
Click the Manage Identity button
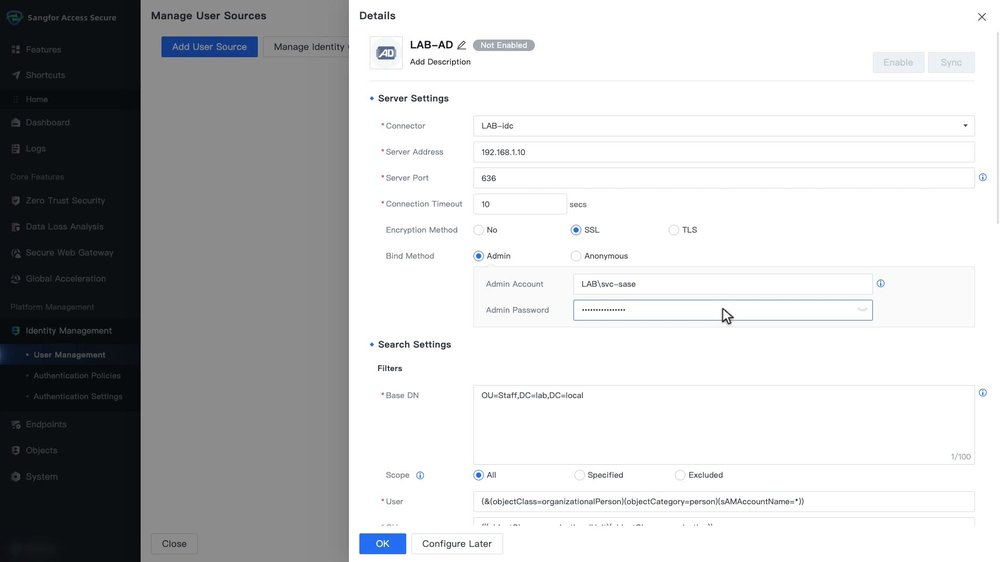[306, 47]
